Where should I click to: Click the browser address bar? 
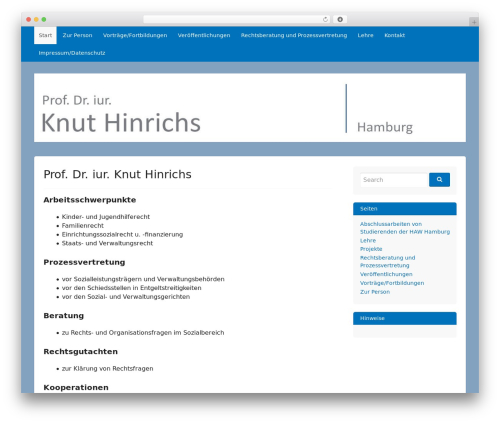pyautogui.click(x=237, y=20)
